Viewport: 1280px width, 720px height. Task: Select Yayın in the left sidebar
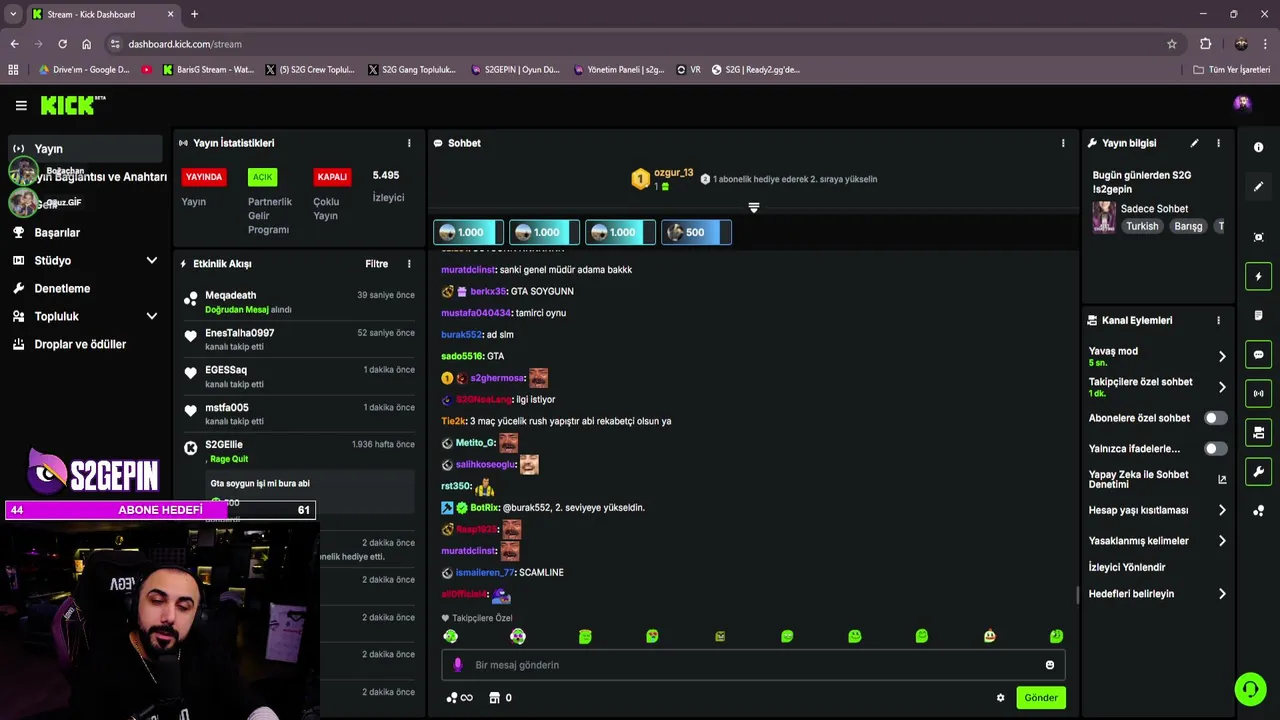click(85, 149)
